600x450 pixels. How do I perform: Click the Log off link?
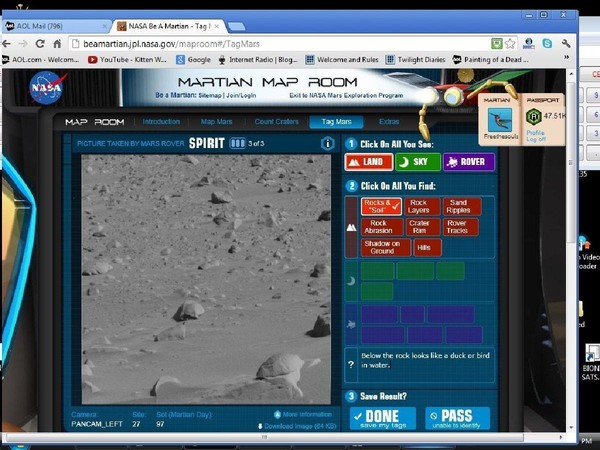[536, 139]
